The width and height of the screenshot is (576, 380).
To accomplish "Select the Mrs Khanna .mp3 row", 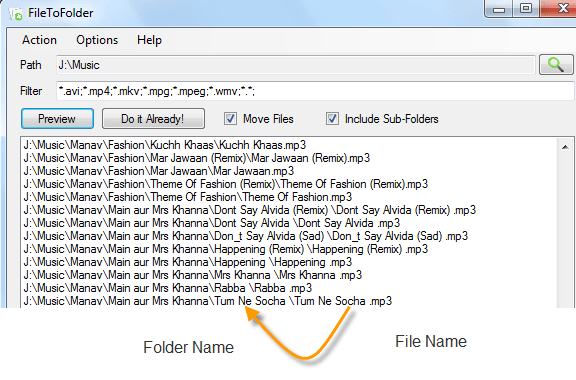I will [x=192, y=275].
